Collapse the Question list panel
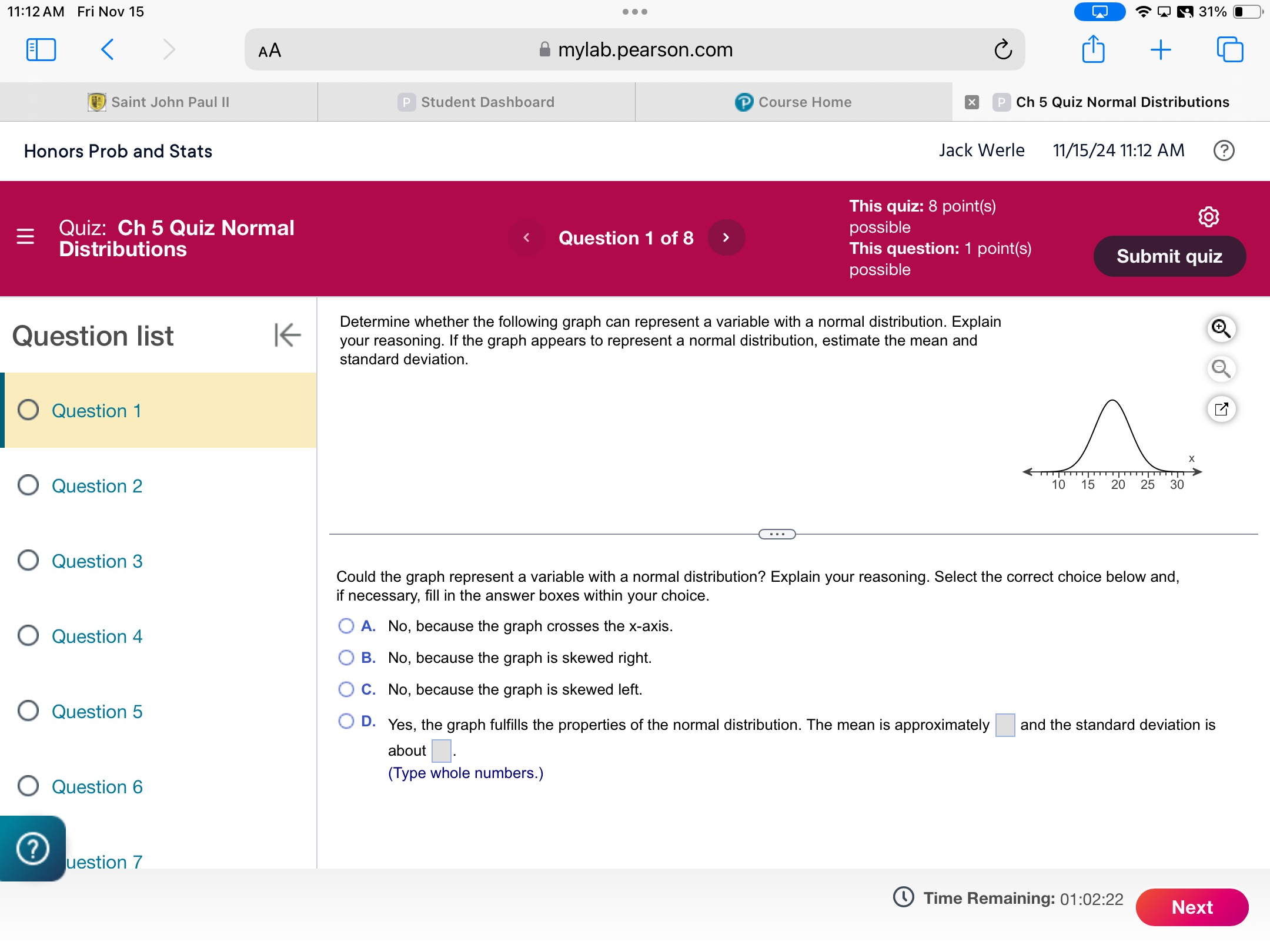This screenshot has height=952, width=1270. (288, 335)
